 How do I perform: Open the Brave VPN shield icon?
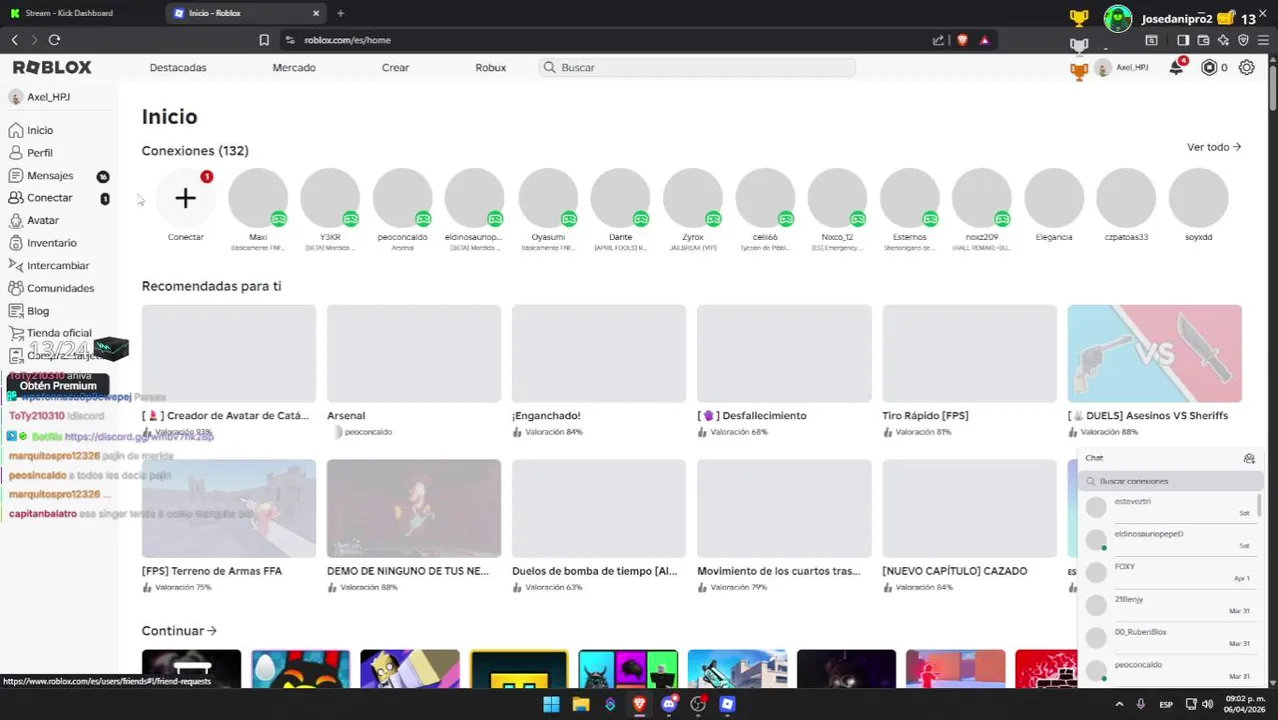[x=1243, y=40]
